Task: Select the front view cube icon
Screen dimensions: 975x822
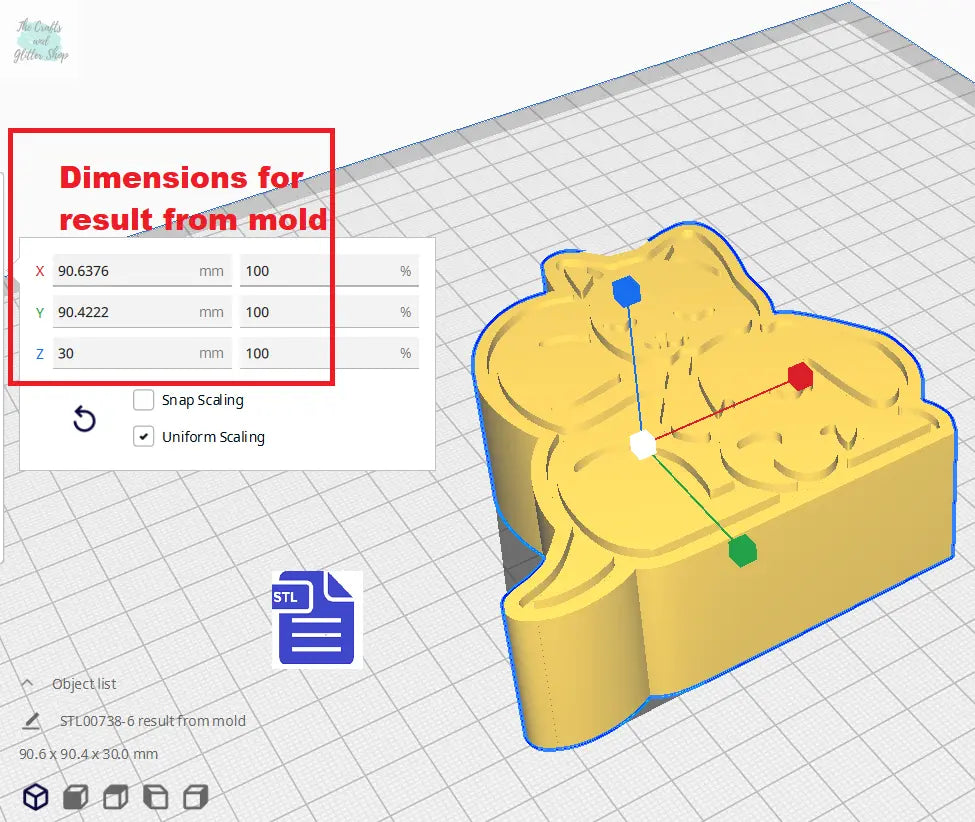Action: [x=75, y=797]
